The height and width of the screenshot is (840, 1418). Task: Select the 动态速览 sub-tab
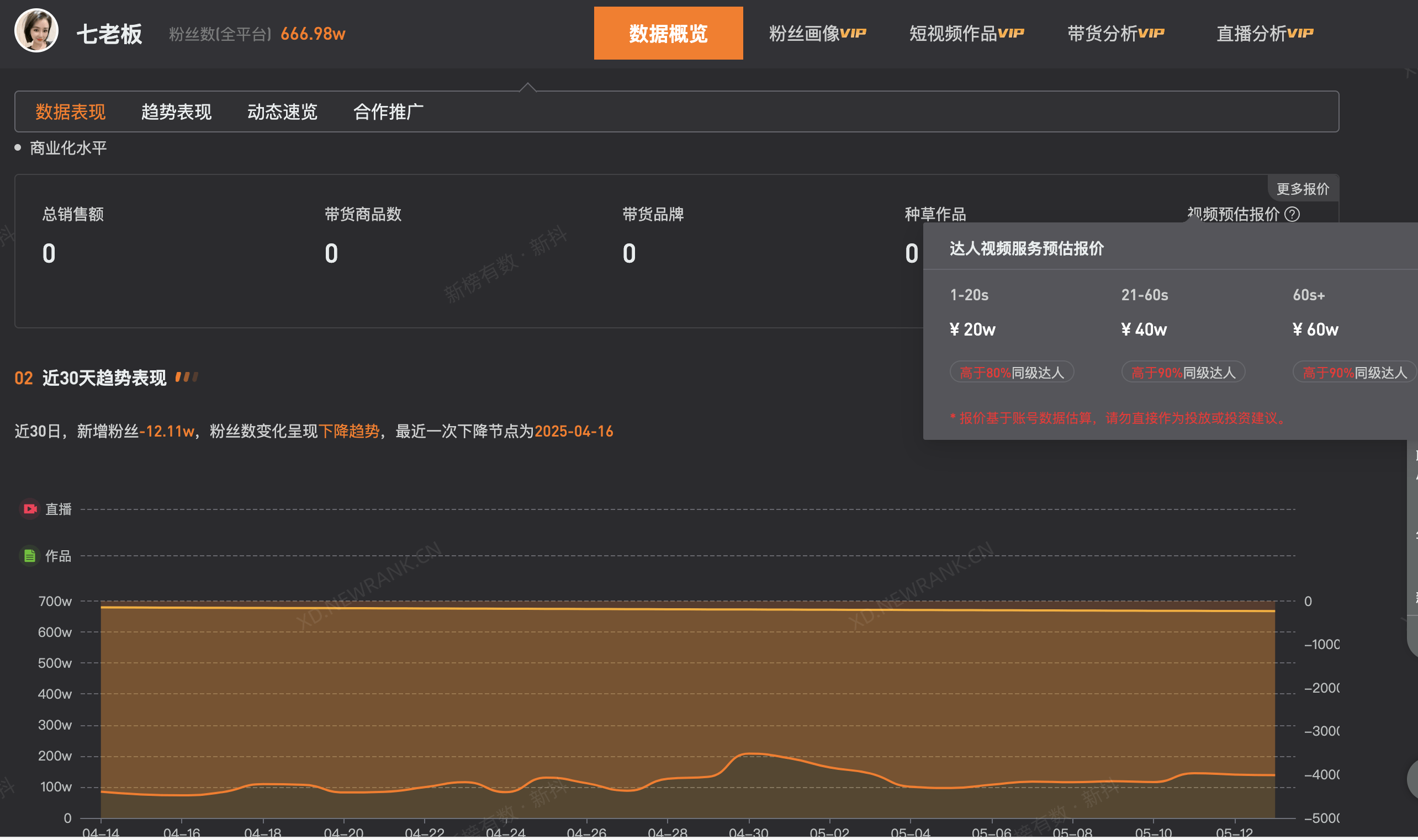(282, 111)
